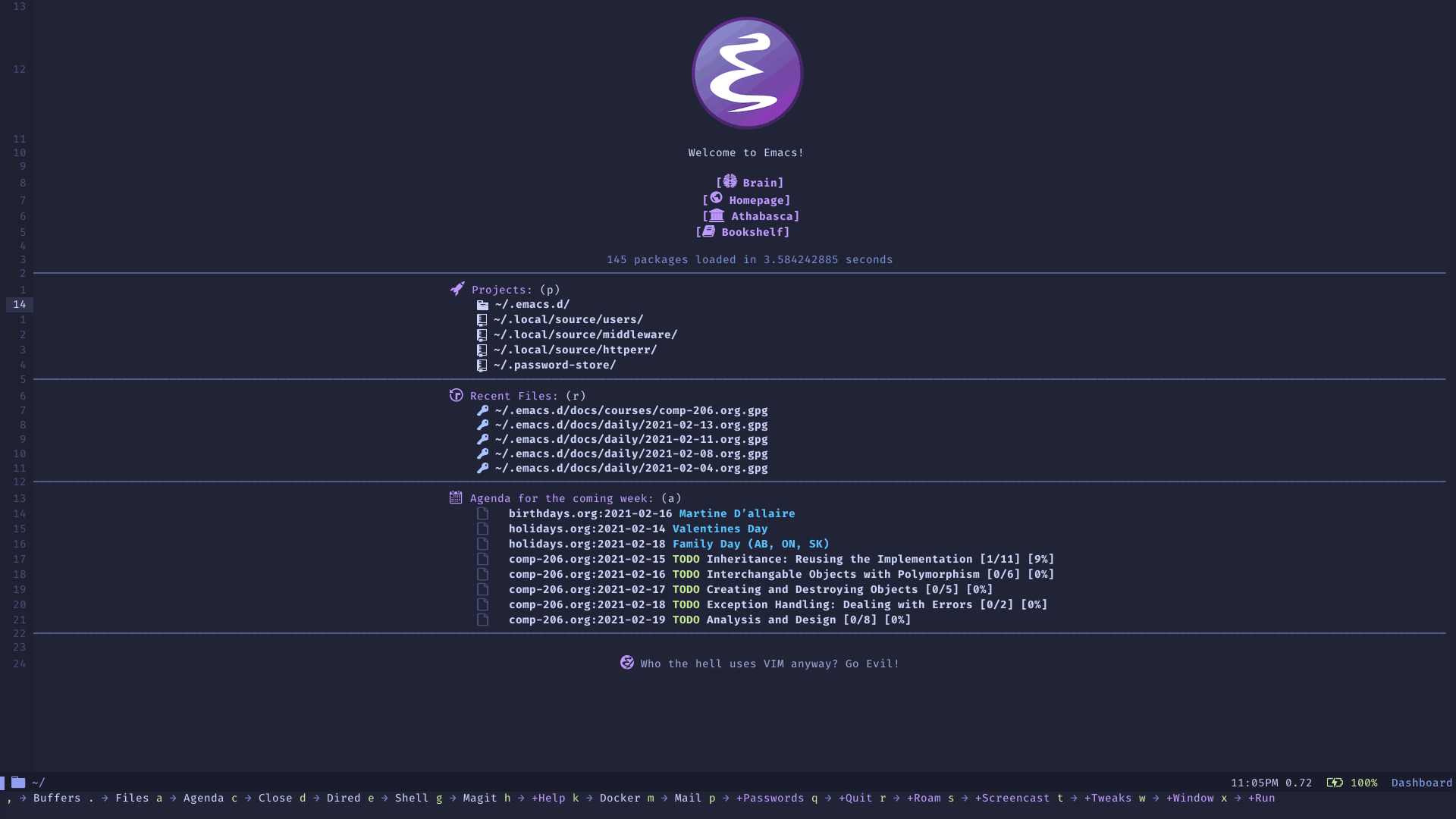
Task: Open daily note 2021-02-13
Action: pyautogui.click(x=629, y=424)
